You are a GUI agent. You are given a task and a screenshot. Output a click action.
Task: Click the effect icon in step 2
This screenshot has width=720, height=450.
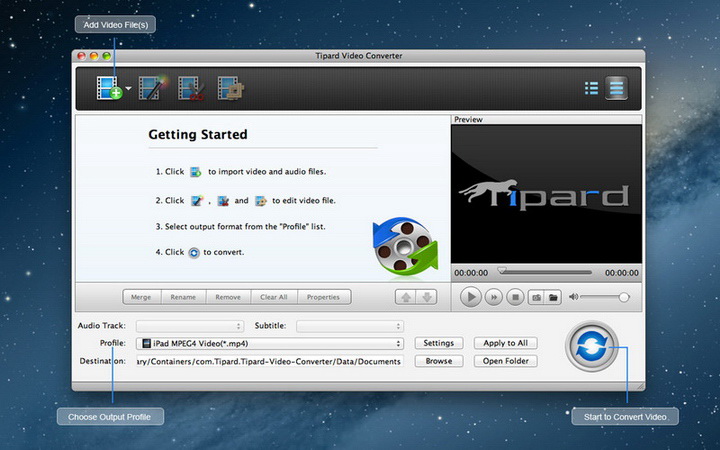[x=197, y=201]
